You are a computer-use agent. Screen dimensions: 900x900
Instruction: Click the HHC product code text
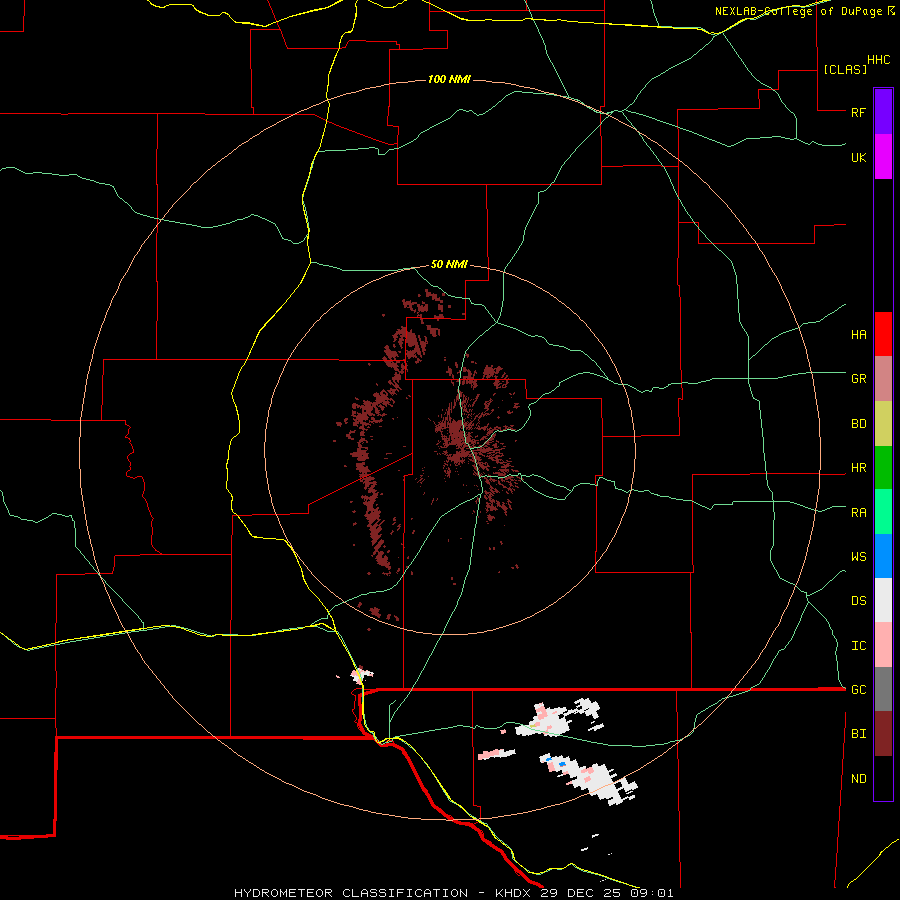[x=879, y=60]
